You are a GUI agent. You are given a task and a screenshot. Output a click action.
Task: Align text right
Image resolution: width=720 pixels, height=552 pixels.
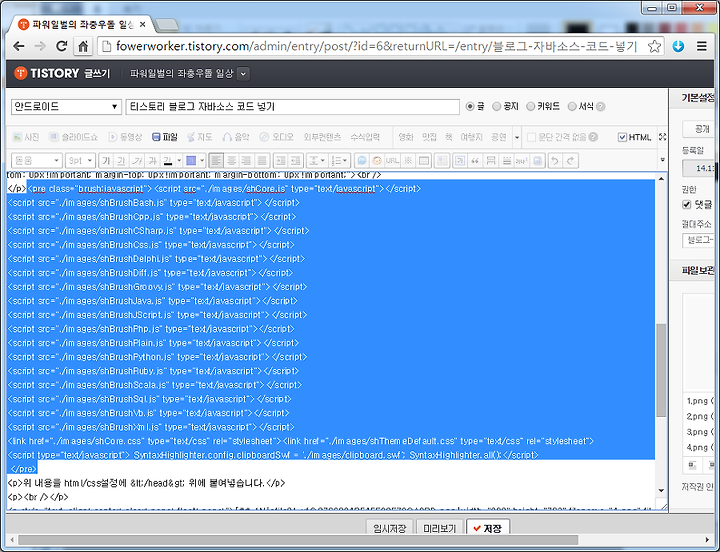[x=247, y=161]
